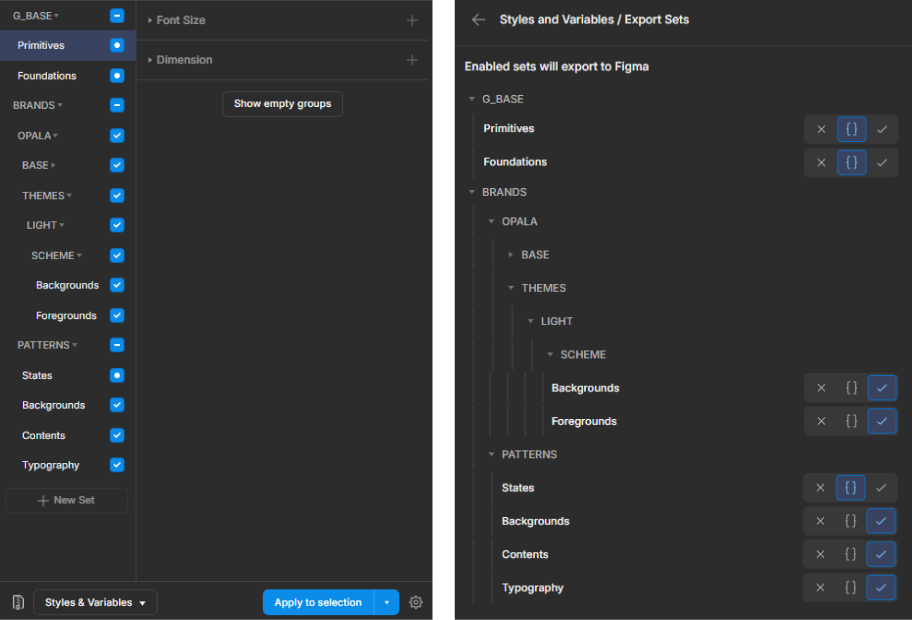Screen dimensions: 912x620
Task: Set Backgrounds under SCHEME to source braces icon
Action: pyautogui.click(x=851, y=388)
